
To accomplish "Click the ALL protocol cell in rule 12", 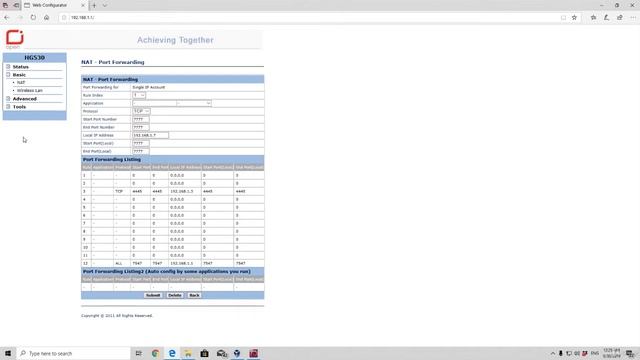I will tap(119, 263).
